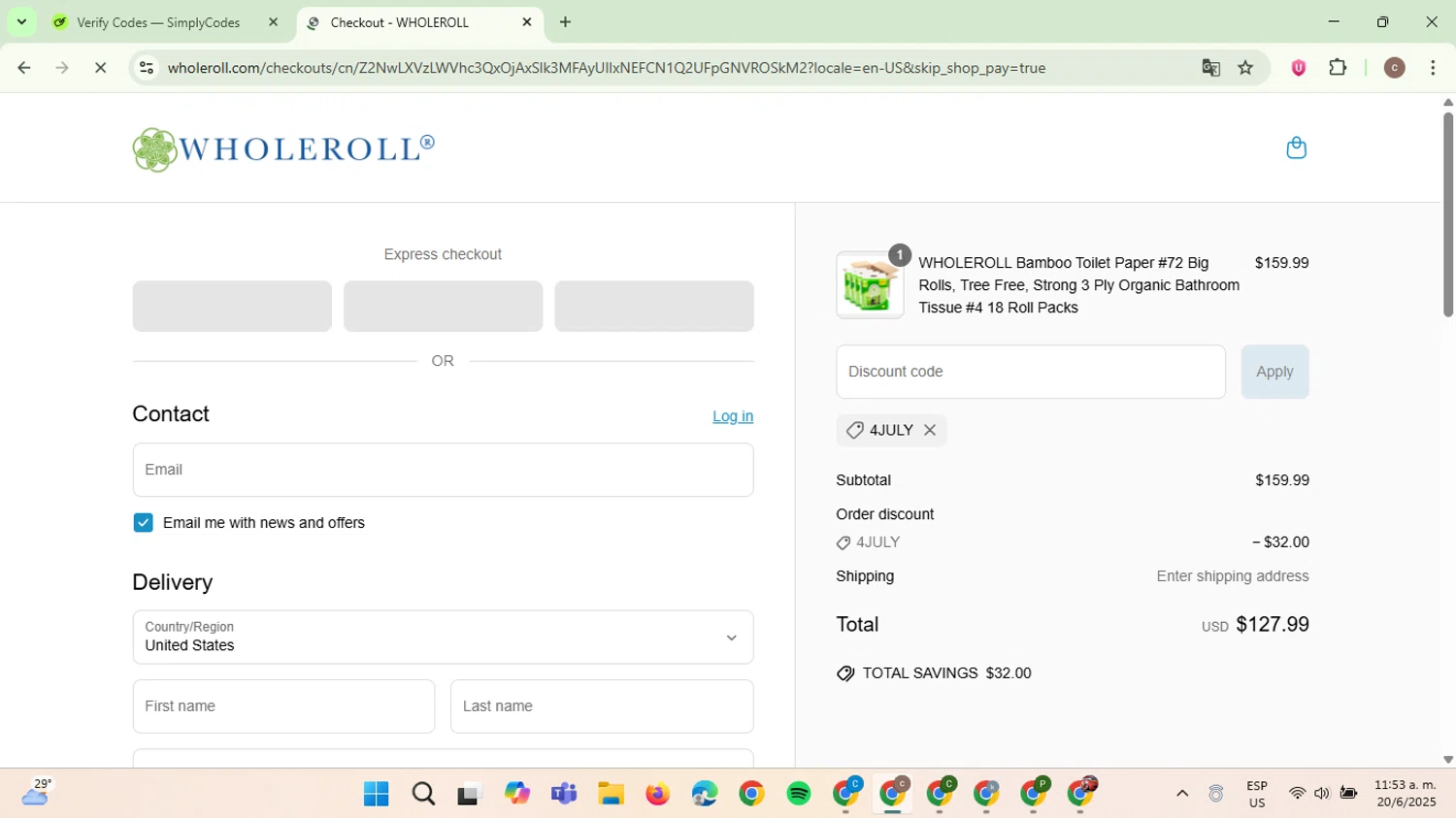The width and height of the screenshot is (1456, 818).
Task: Open the Extensions puzzle menu
Action: coord(1338,68)
